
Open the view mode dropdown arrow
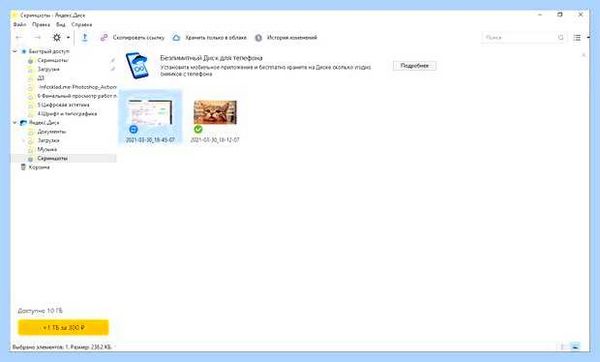[588, 38]
